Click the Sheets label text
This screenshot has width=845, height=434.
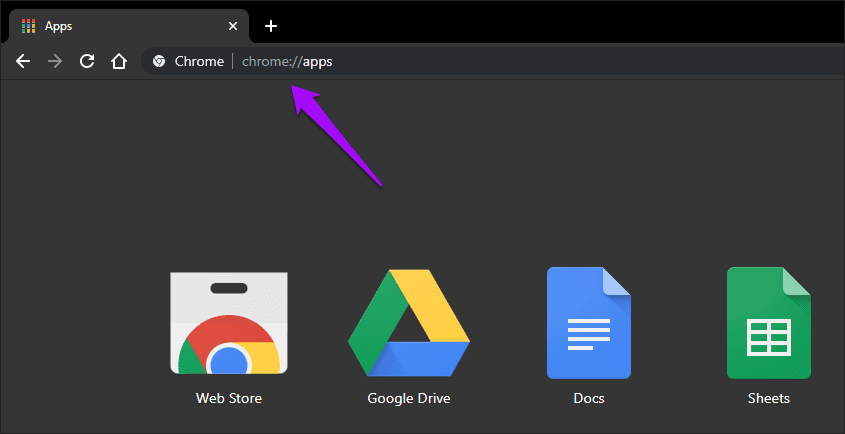pyautogui.click(x=769, y=398)
